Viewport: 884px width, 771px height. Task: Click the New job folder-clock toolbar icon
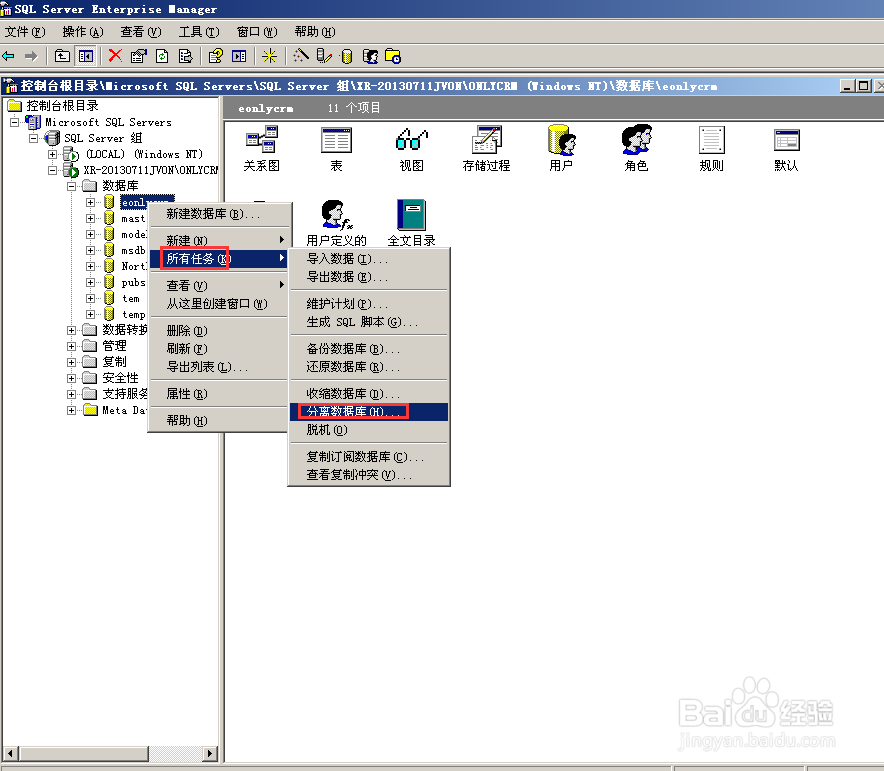(393, 56)
